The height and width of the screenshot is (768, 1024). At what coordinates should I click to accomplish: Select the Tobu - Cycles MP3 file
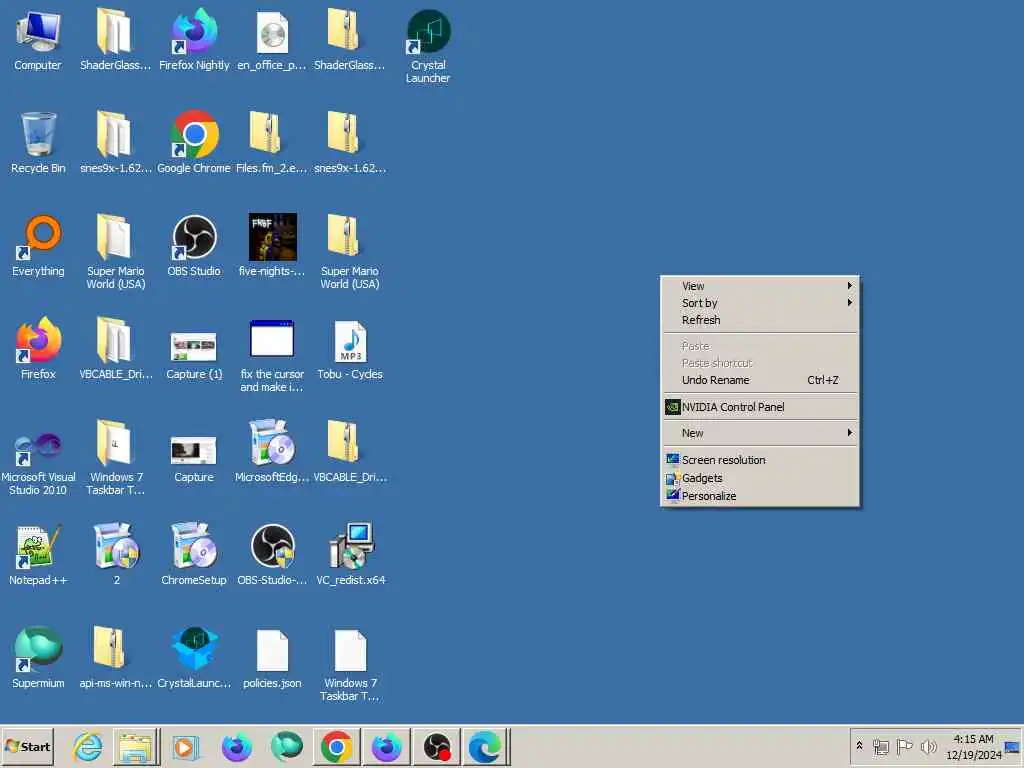pos(350,349)
